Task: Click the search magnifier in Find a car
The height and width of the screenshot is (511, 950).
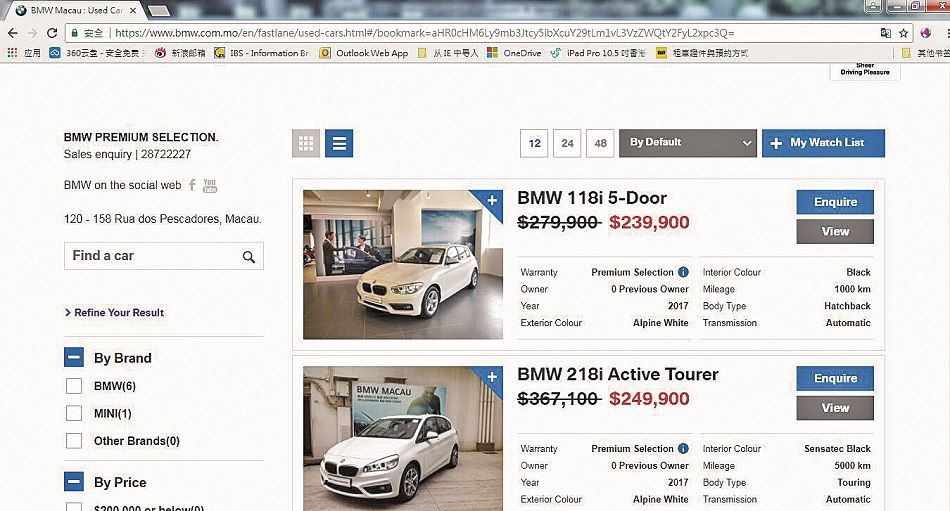Action: pyautogui.click(x=248, y=256)
